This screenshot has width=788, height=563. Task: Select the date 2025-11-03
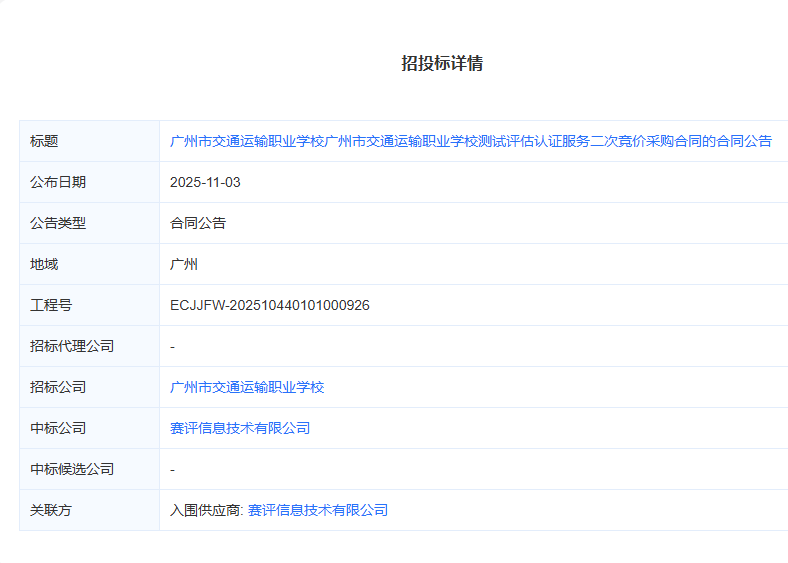click(205, 182)
